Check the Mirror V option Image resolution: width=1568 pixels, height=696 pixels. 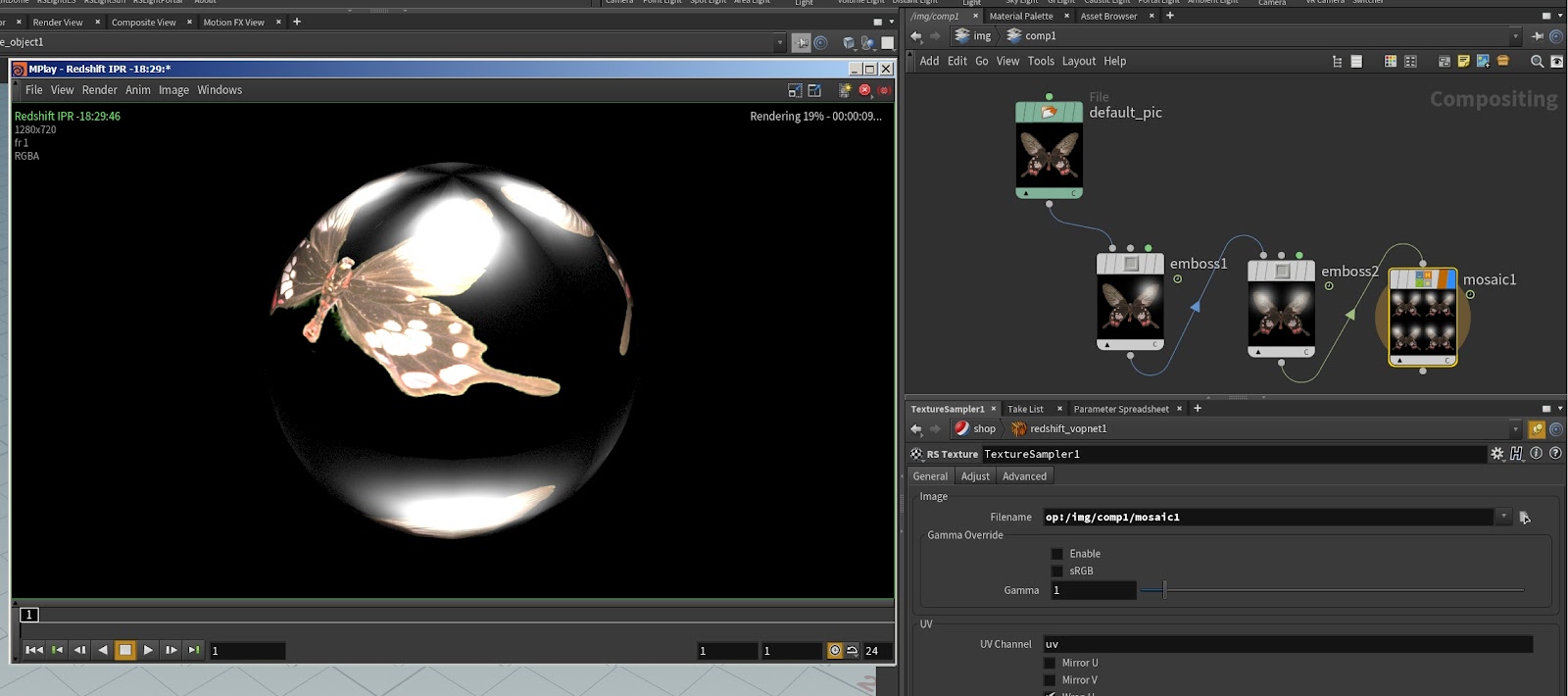1050,680
